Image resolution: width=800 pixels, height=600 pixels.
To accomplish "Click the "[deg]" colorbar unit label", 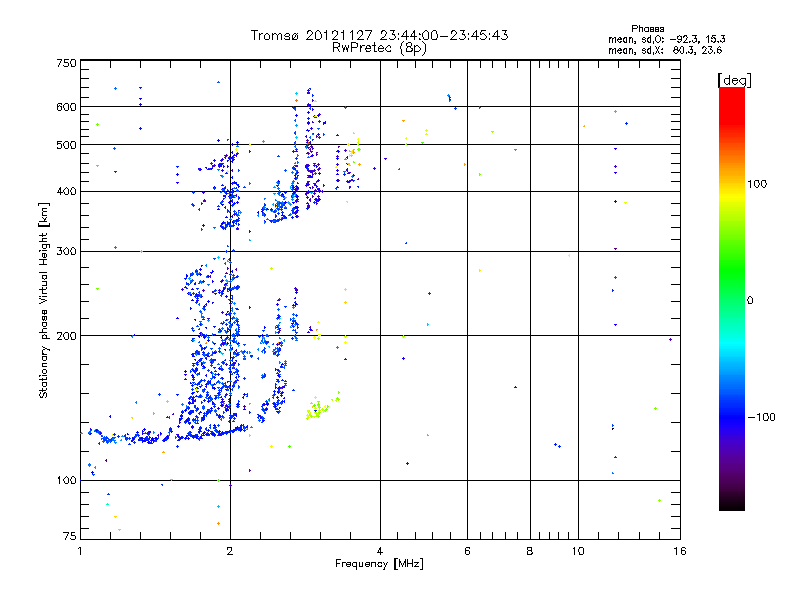I will click(734, 80).
